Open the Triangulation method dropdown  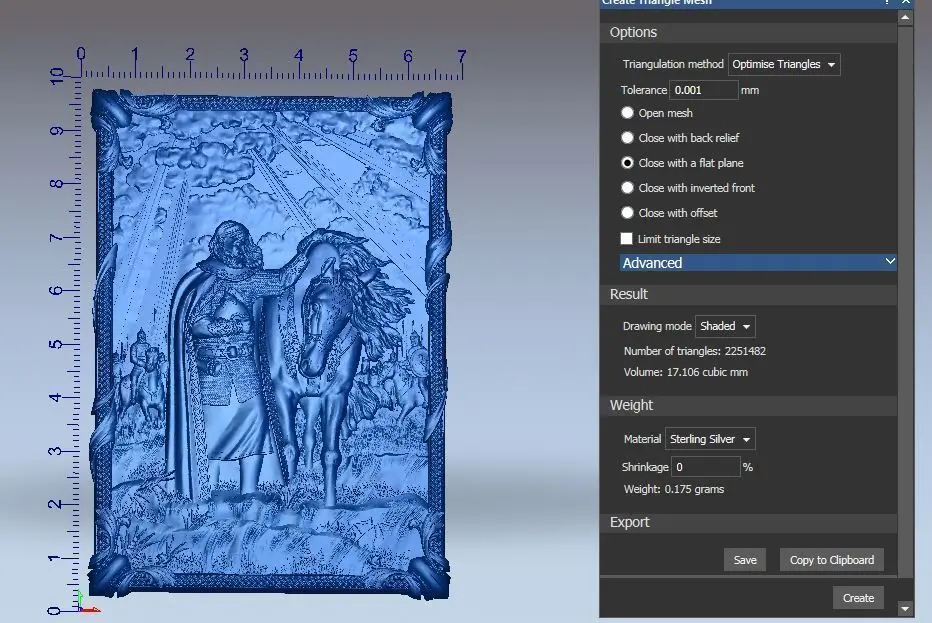pyautogui.click(x=784, y=64)
